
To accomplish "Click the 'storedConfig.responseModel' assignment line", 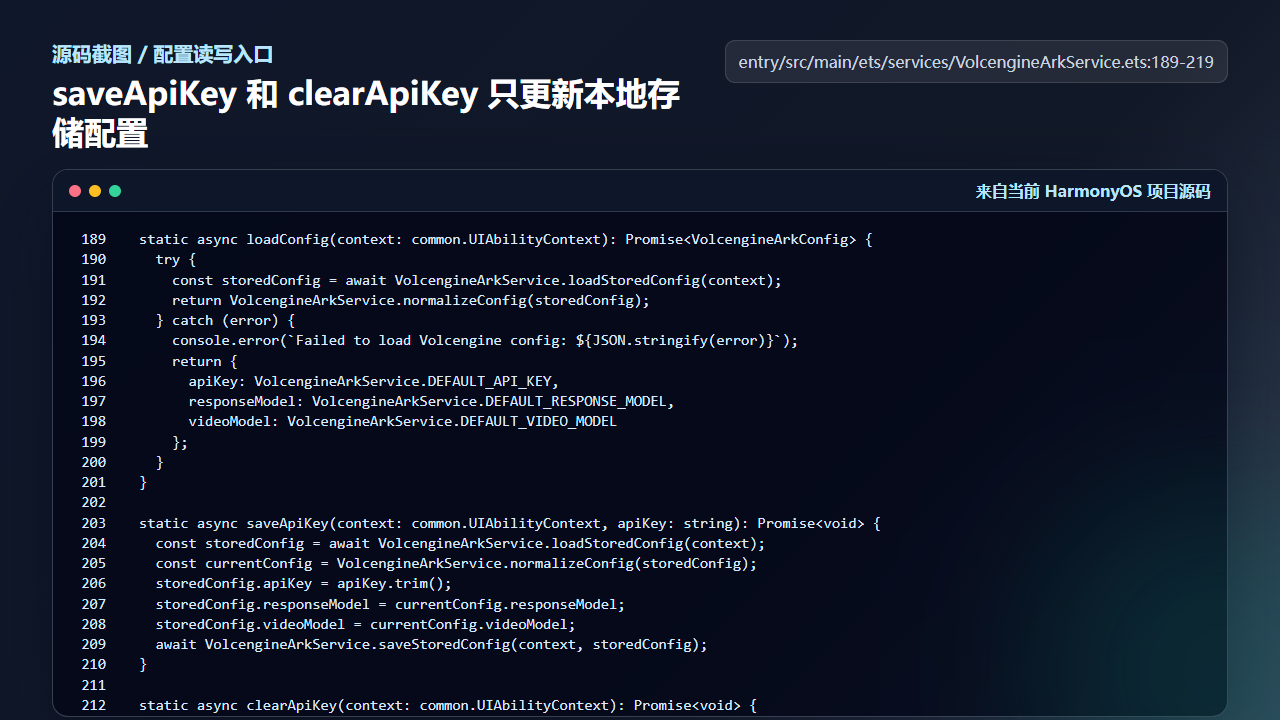I will (390, 604).
